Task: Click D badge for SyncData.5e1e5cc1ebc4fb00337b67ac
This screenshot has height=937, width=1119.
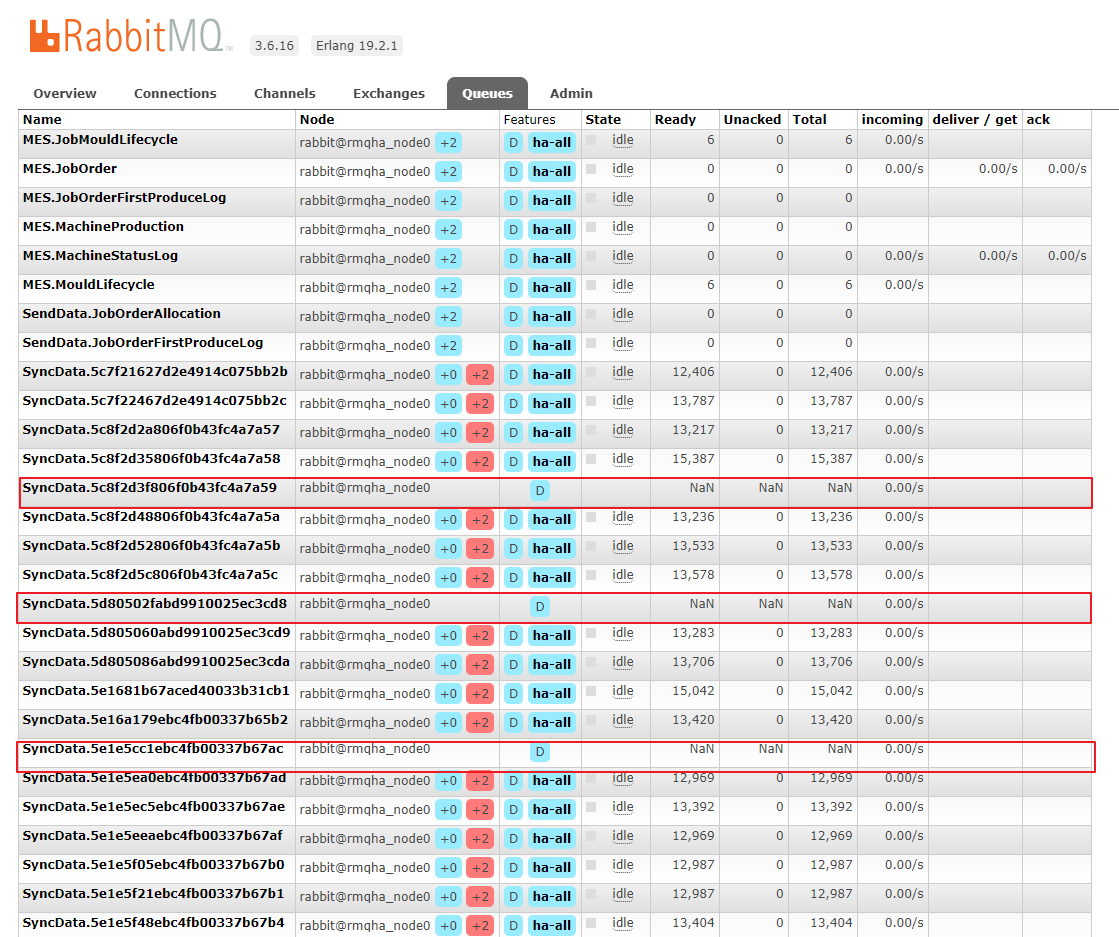Action: click(x=540, y=751)
